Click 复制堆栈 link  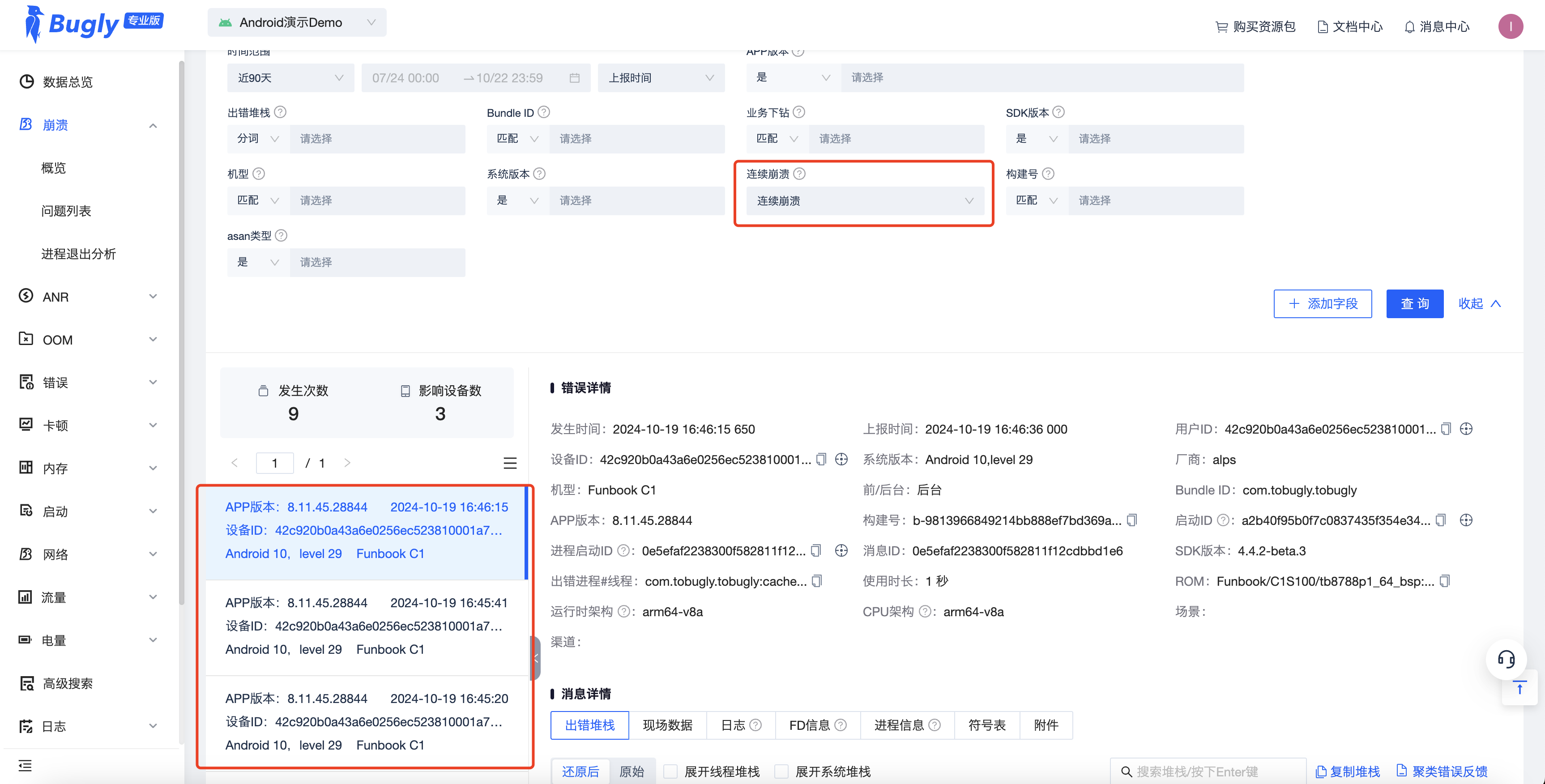(x=1347, y=771)
